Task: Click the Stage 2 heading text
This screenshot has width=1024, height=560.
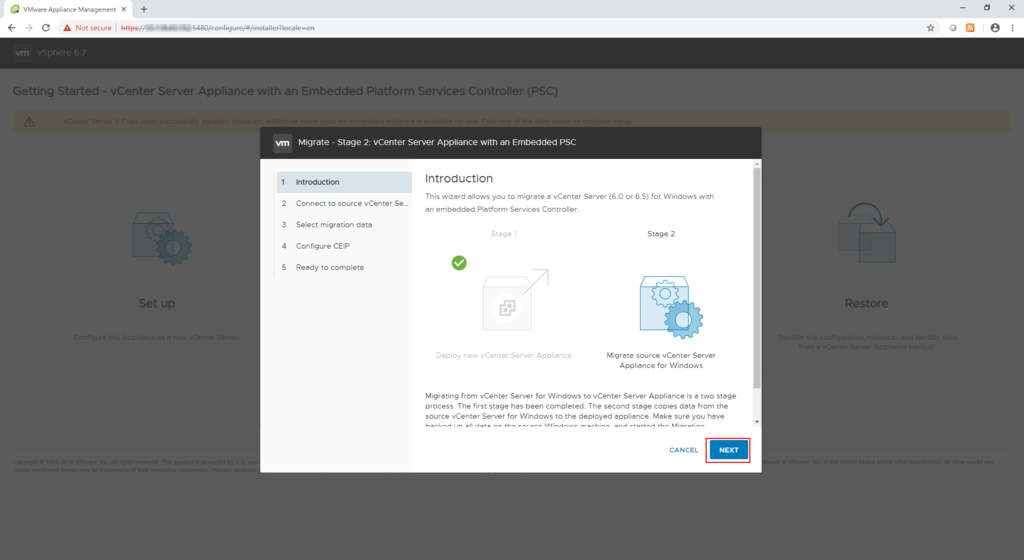Action: point(661,234)
